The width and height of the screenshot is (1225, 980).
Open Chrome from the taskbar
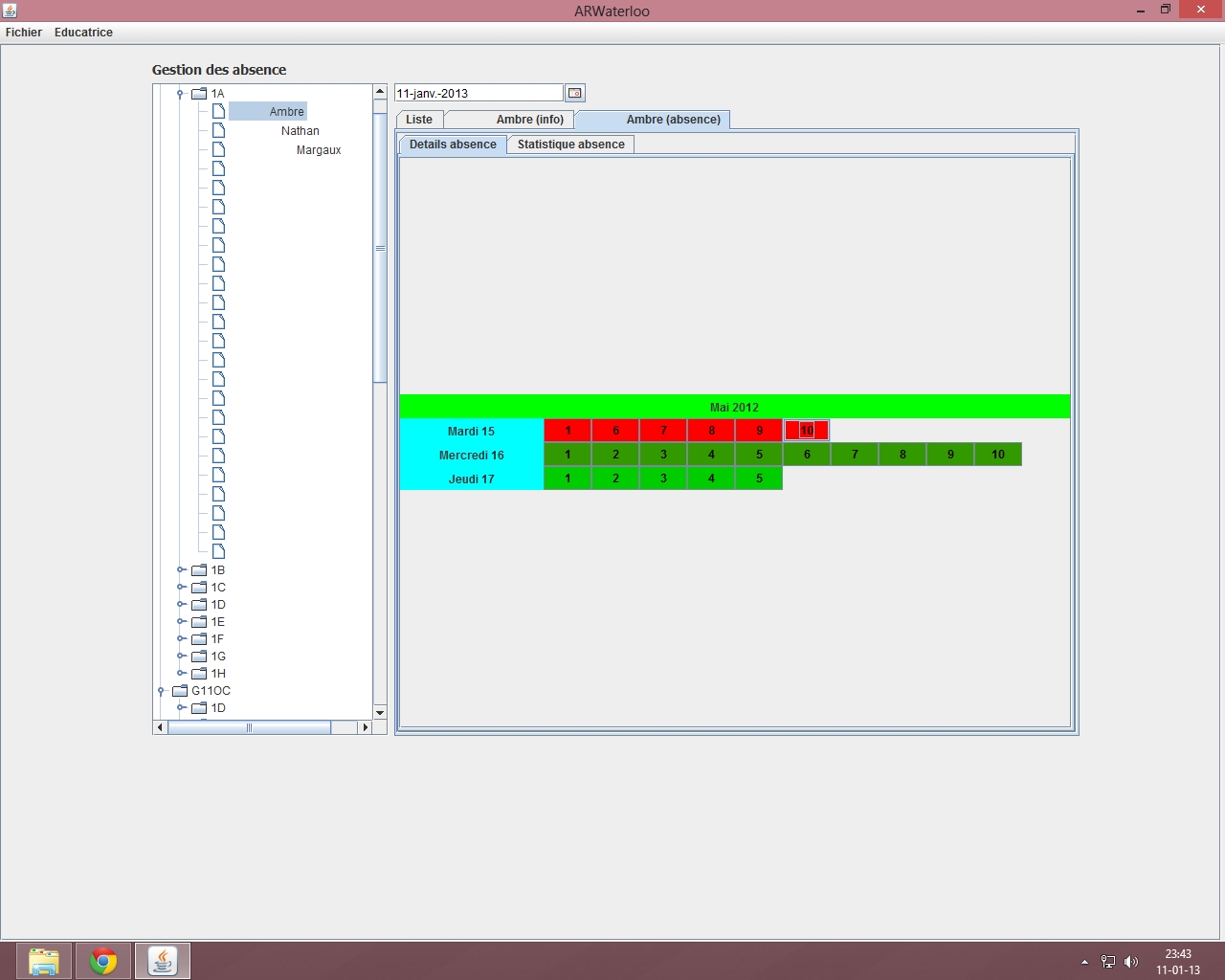coord(103,961)
